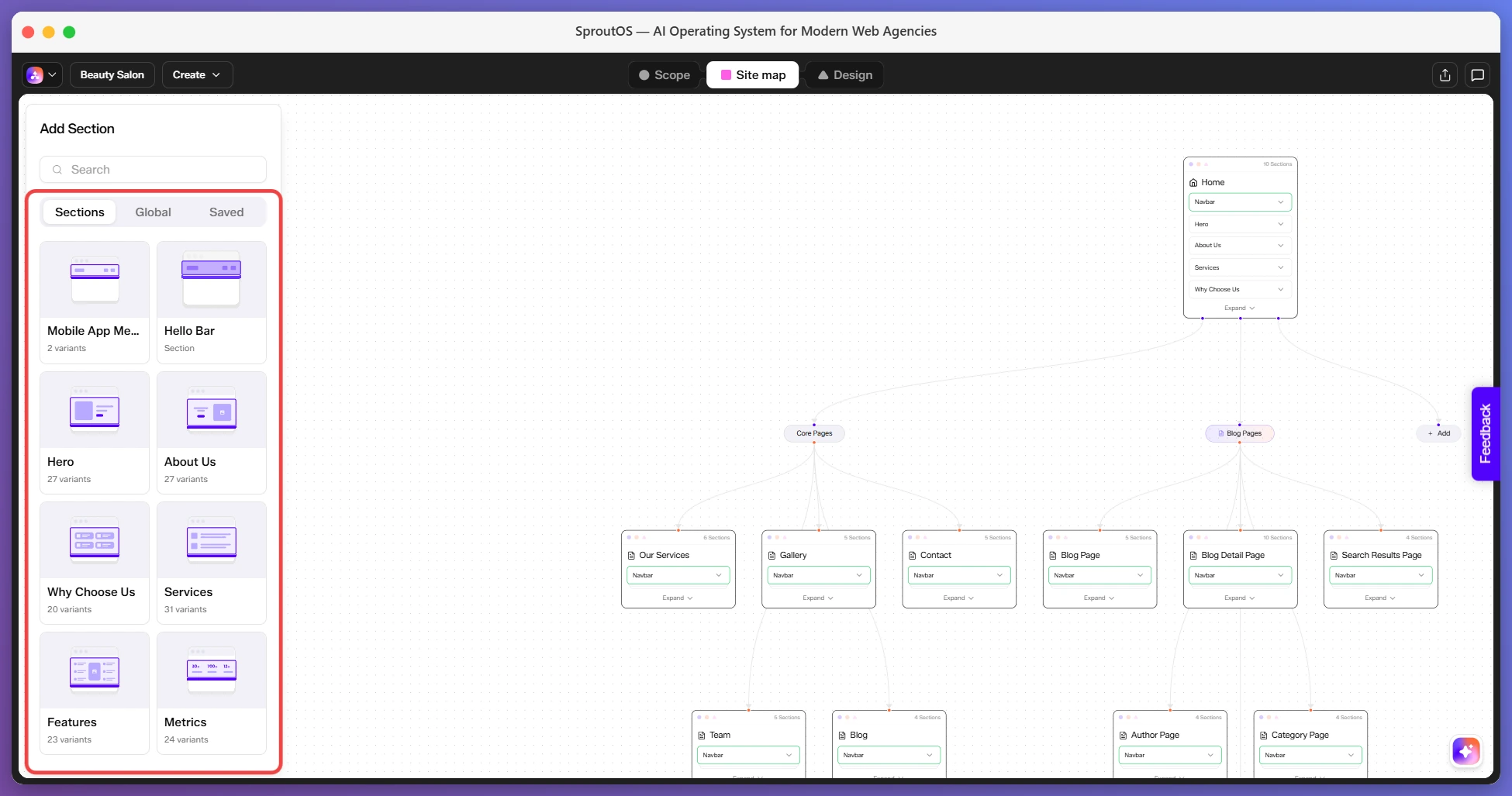Click the macOS green fullscreen window button
Viewport: 1512px width, 796px height.
pyautogui.click(x=69, y=32)
